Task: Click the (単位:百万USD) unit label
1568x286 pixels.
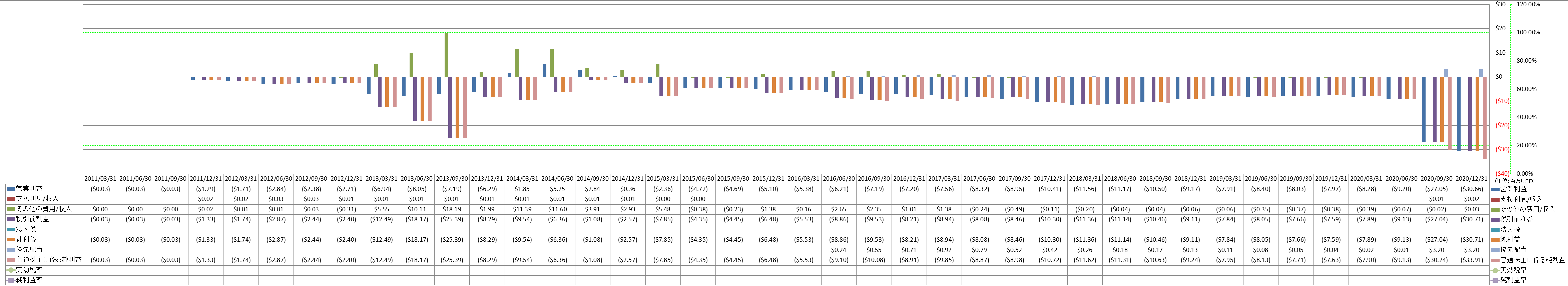Action: pos(1515,181)
